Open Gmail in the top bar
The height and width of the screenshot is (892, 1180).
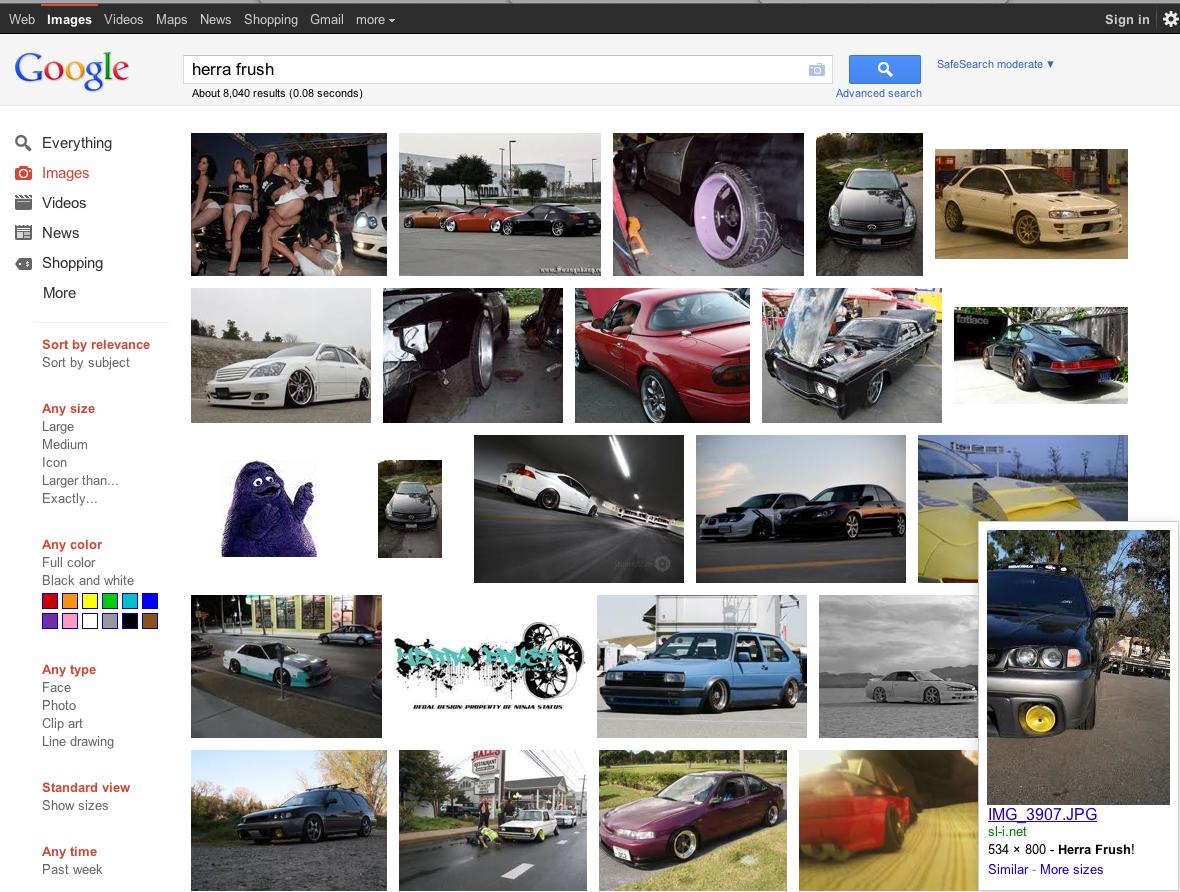click(327, 20)
